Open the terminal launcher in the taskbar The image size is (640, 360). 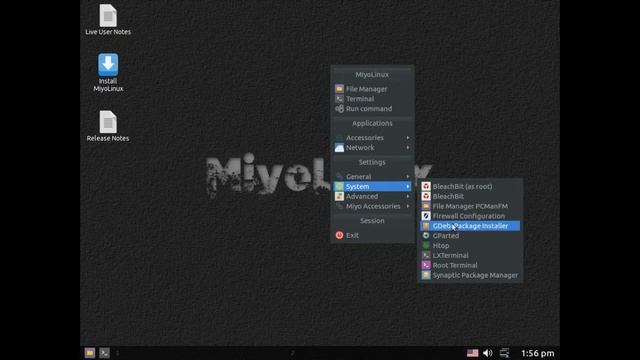tap(104, 353)
